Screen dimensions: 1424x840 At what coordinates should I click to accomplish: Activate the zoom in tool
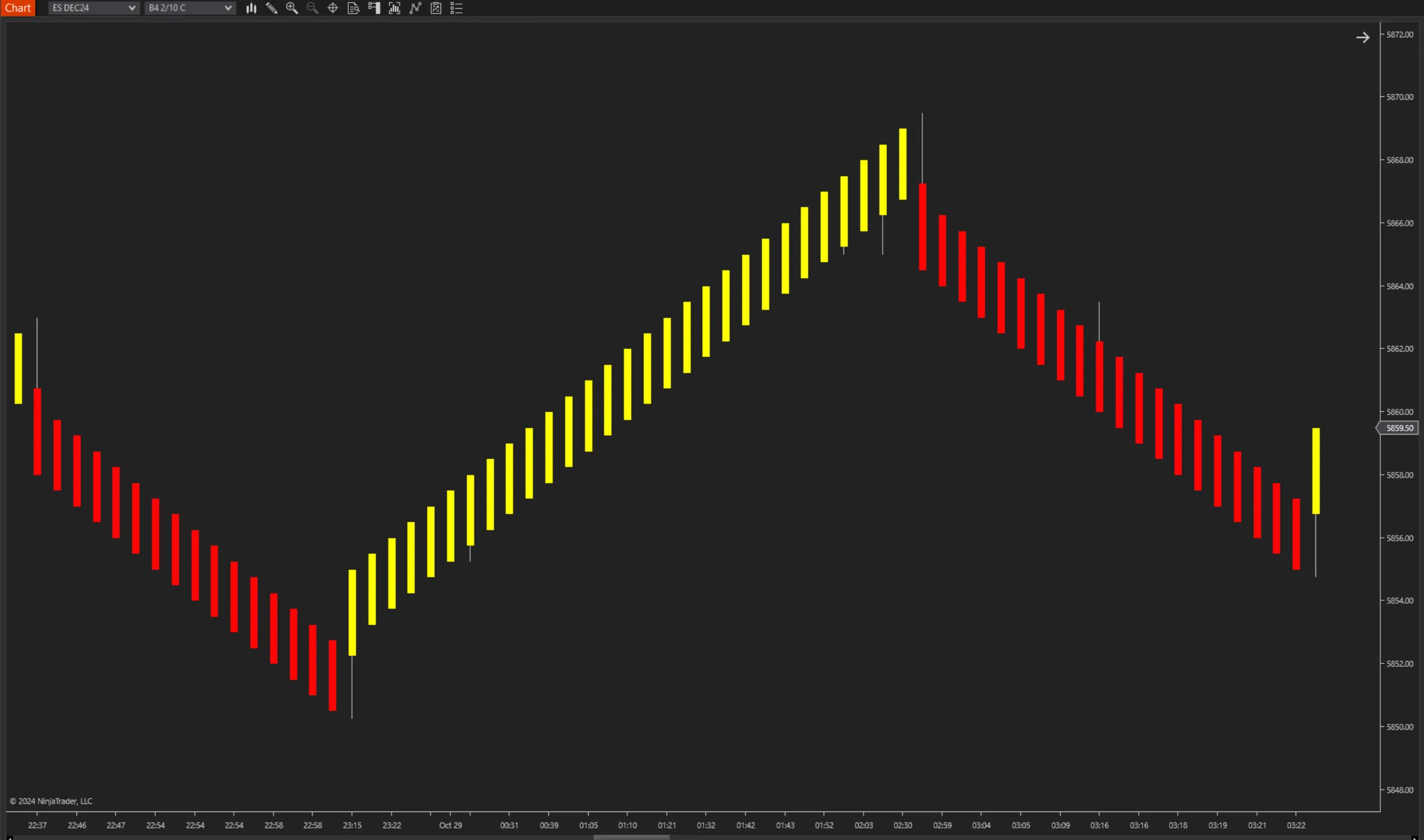[x=292, y=8]
